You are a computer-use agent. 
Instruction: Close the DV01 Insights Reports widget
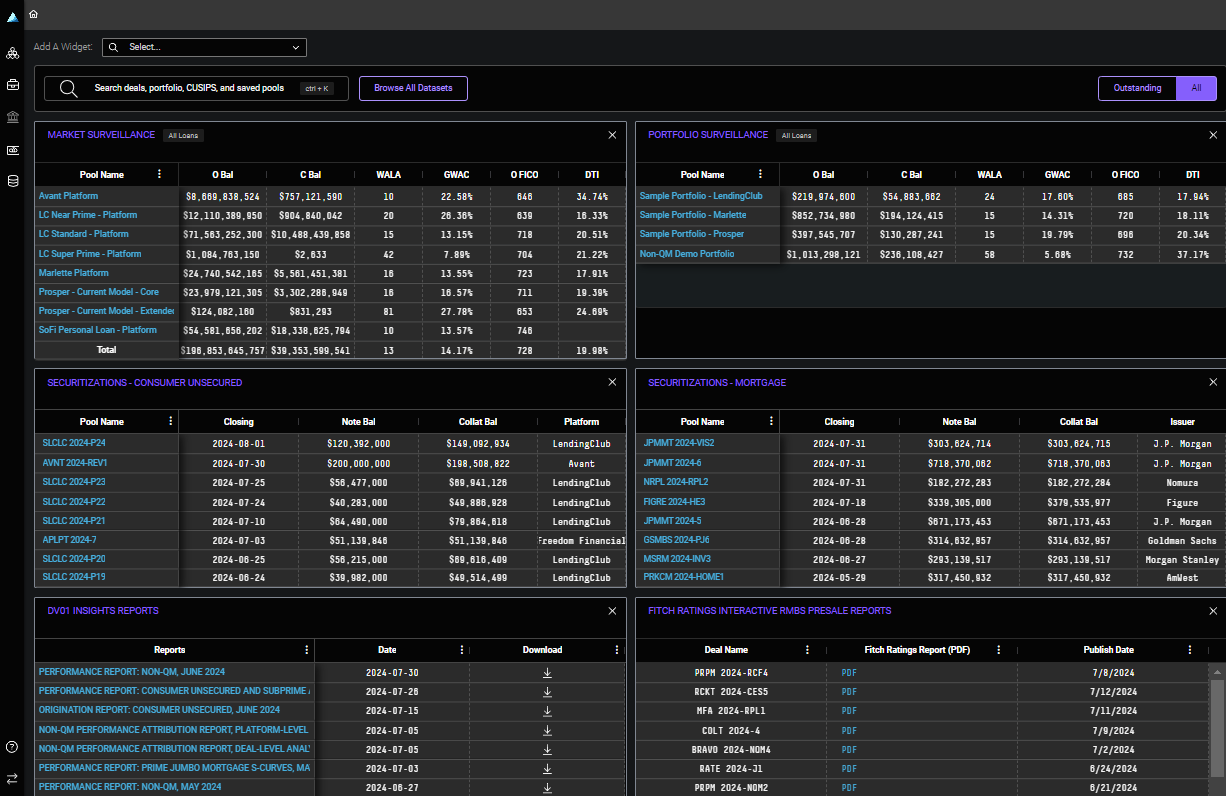click(612, 611)
